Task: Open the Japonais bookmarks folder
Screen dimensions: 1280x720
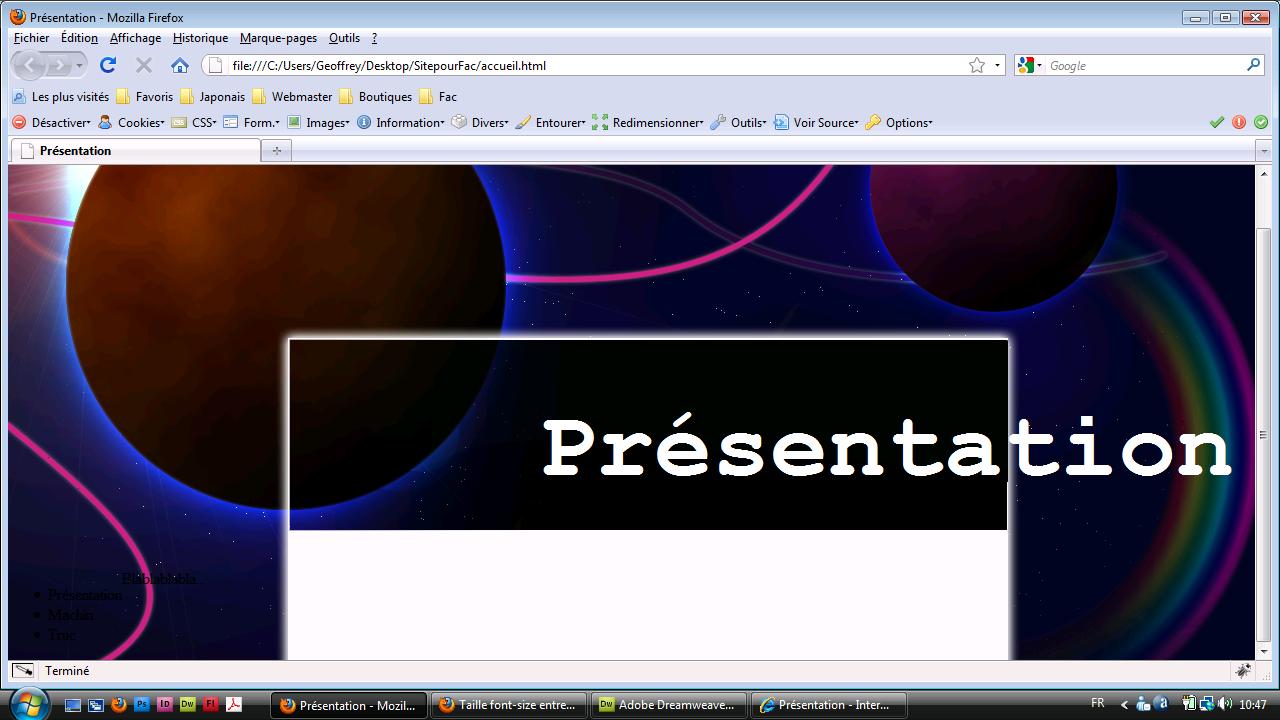Action: point(212,97)
